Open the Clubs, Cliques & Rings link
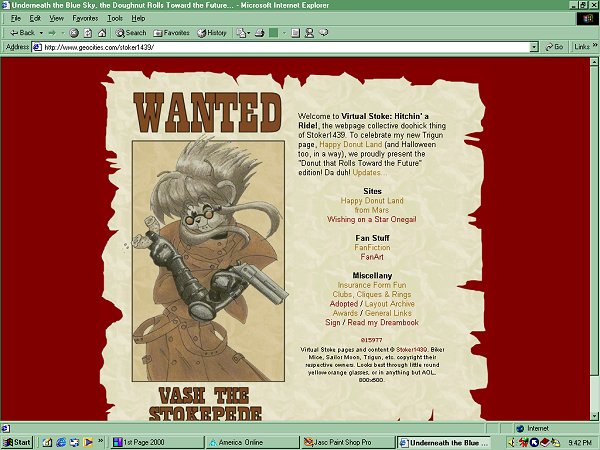This screenshot has height=450, width=600. [x=372, y=294]
